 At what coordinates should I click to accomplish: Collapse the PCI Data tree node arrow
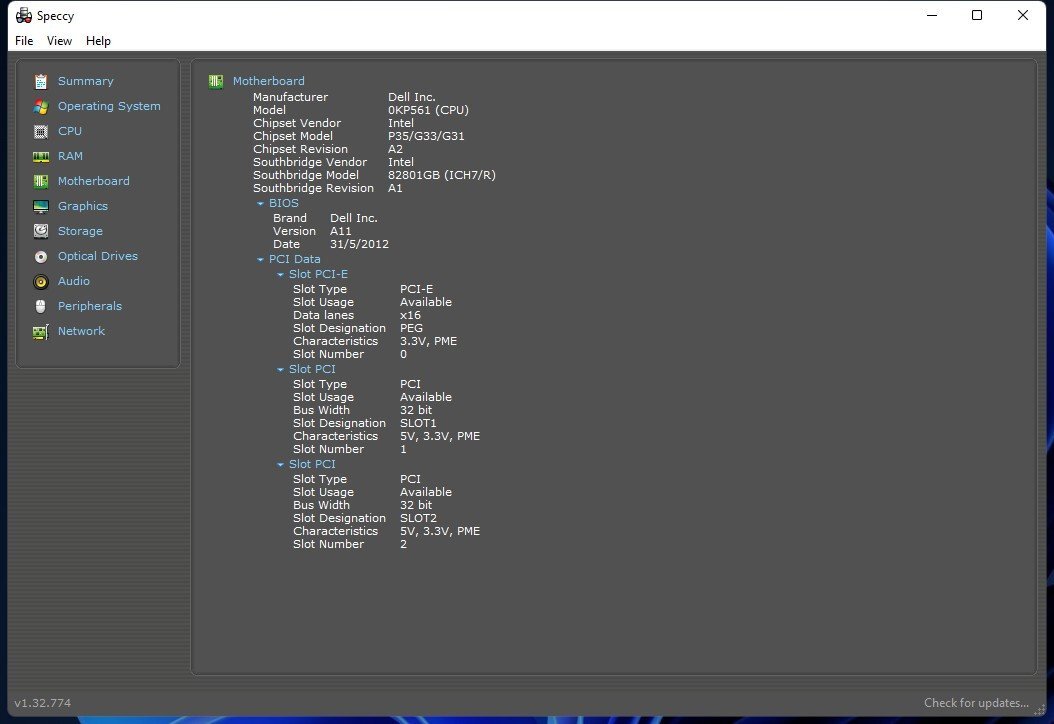[260, 259]
